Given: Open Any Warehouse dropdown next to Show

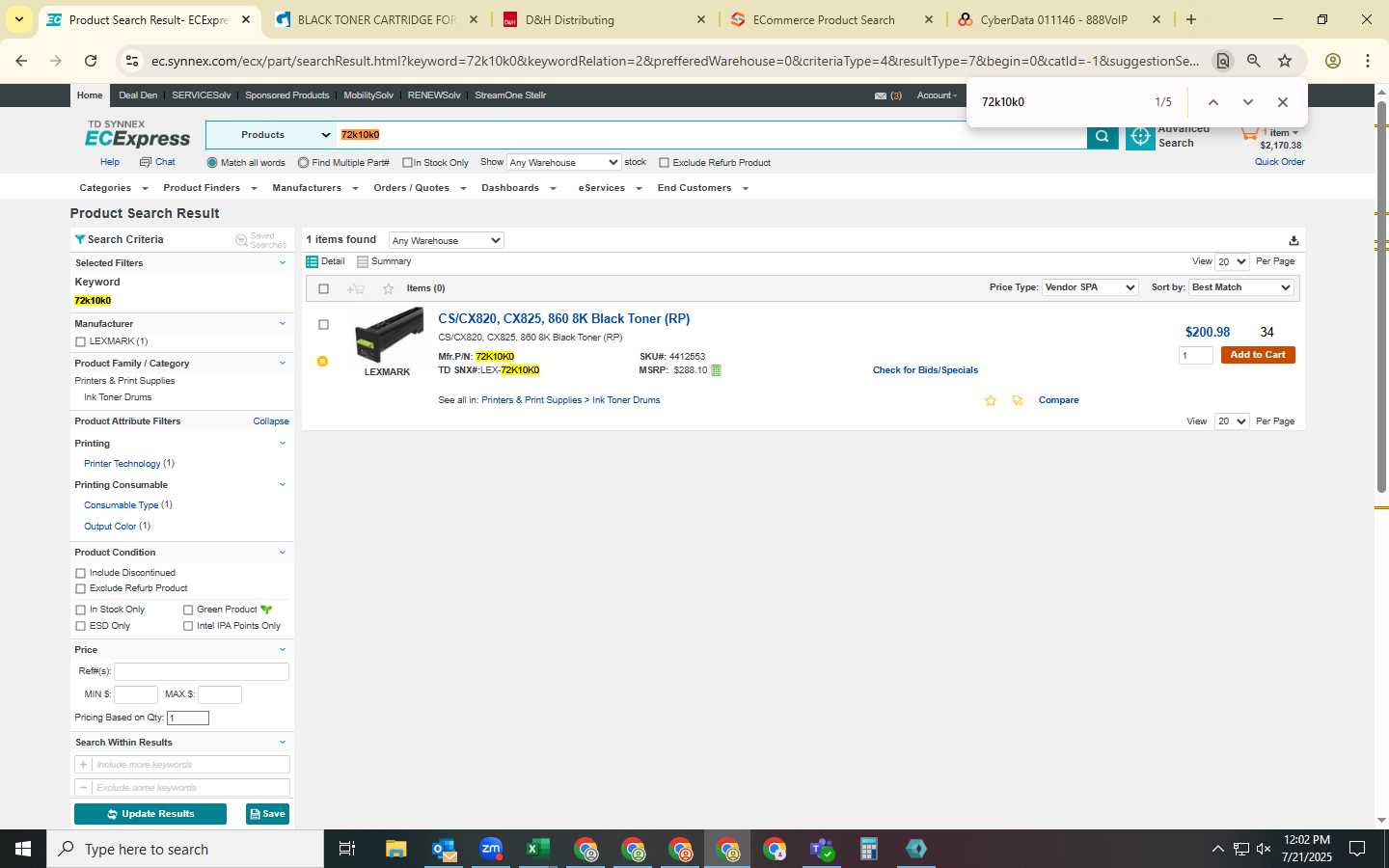Looking at the screenshot, I should coord(563,163).
